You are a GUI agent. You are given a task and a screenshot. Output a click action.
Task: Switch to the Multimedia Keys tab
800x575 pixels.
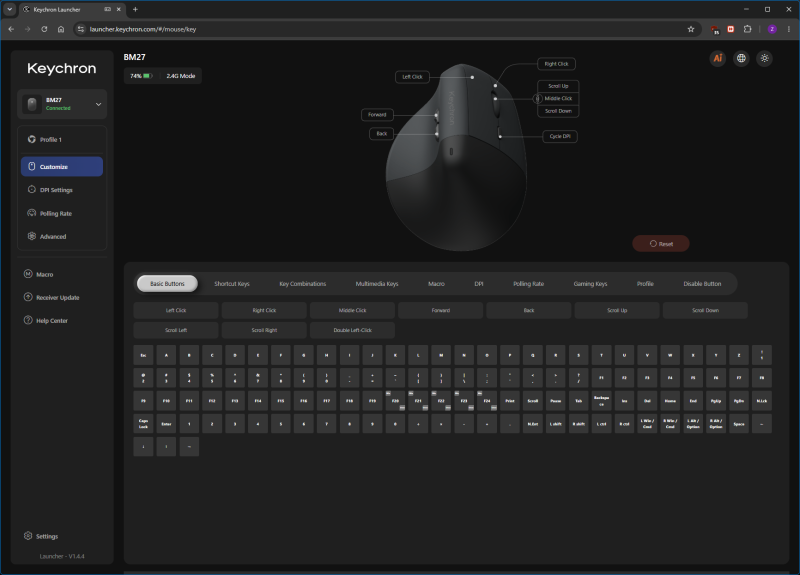pos(377,284)
